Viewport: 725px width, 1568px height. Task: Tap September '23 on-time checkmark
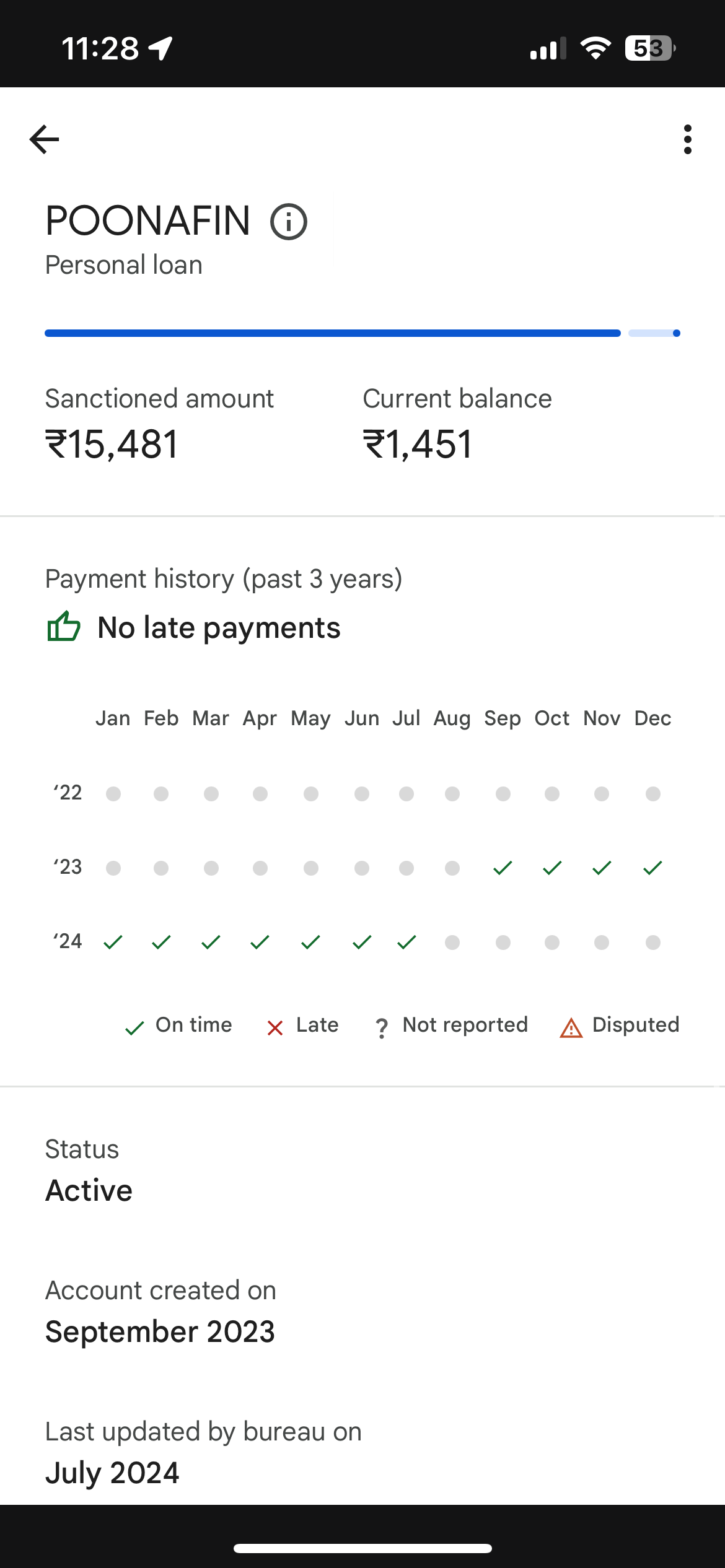click(x=503, y=868)
